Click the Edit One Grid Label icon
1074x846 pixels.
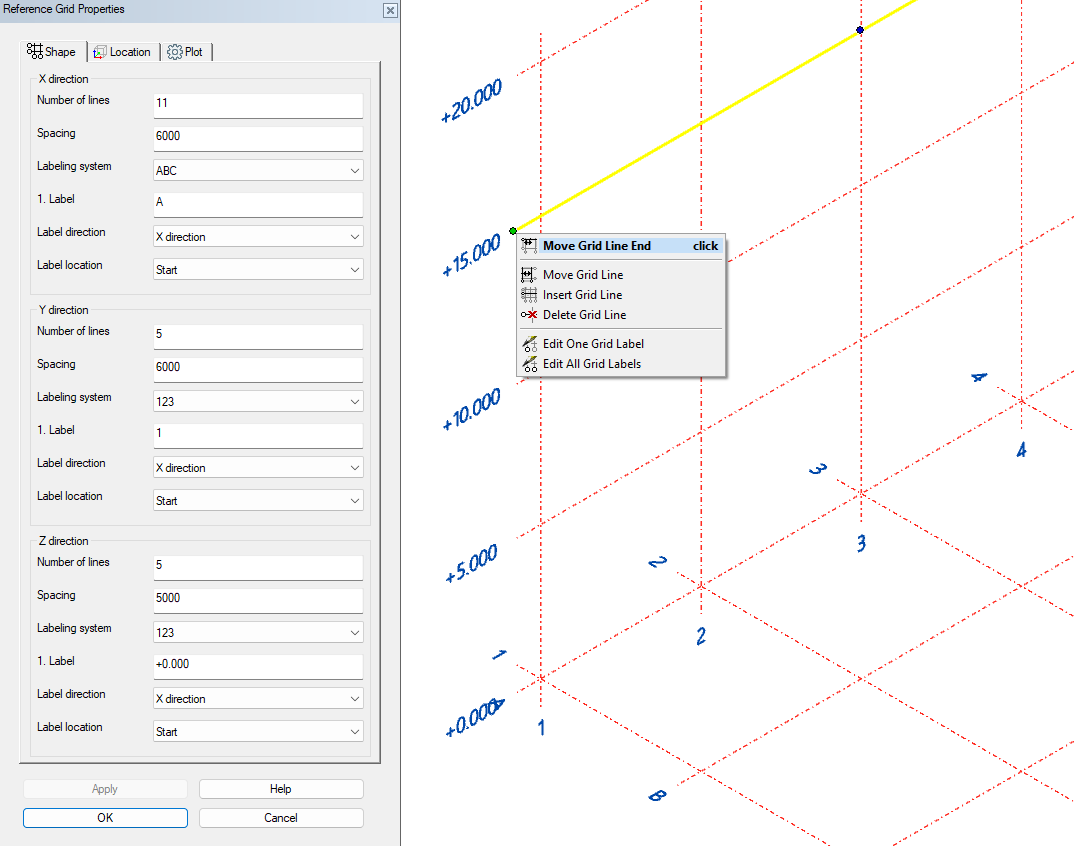530,344
